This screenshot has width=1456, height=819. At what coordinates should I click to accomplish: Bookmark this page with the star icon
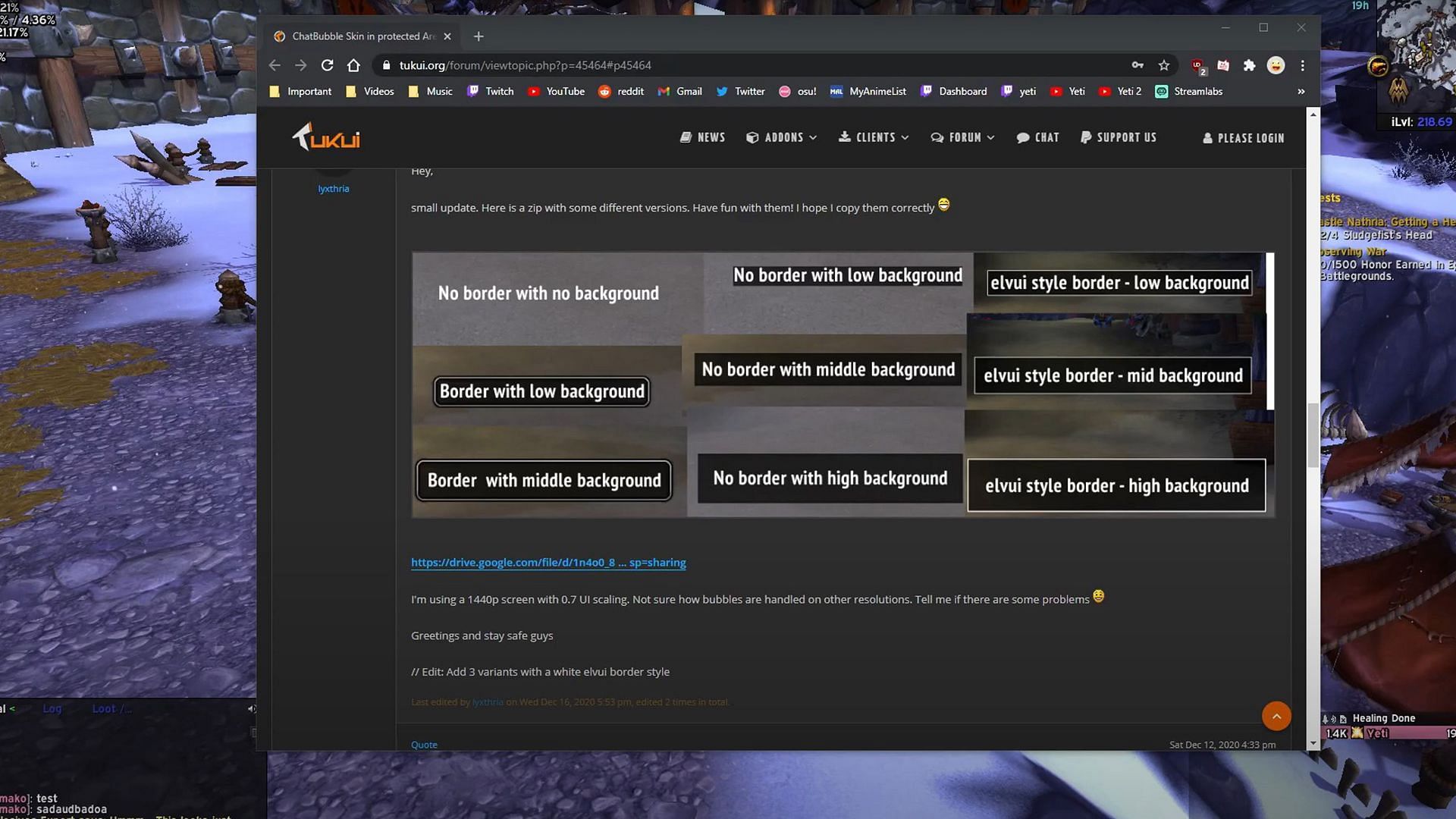point(1164,65)
